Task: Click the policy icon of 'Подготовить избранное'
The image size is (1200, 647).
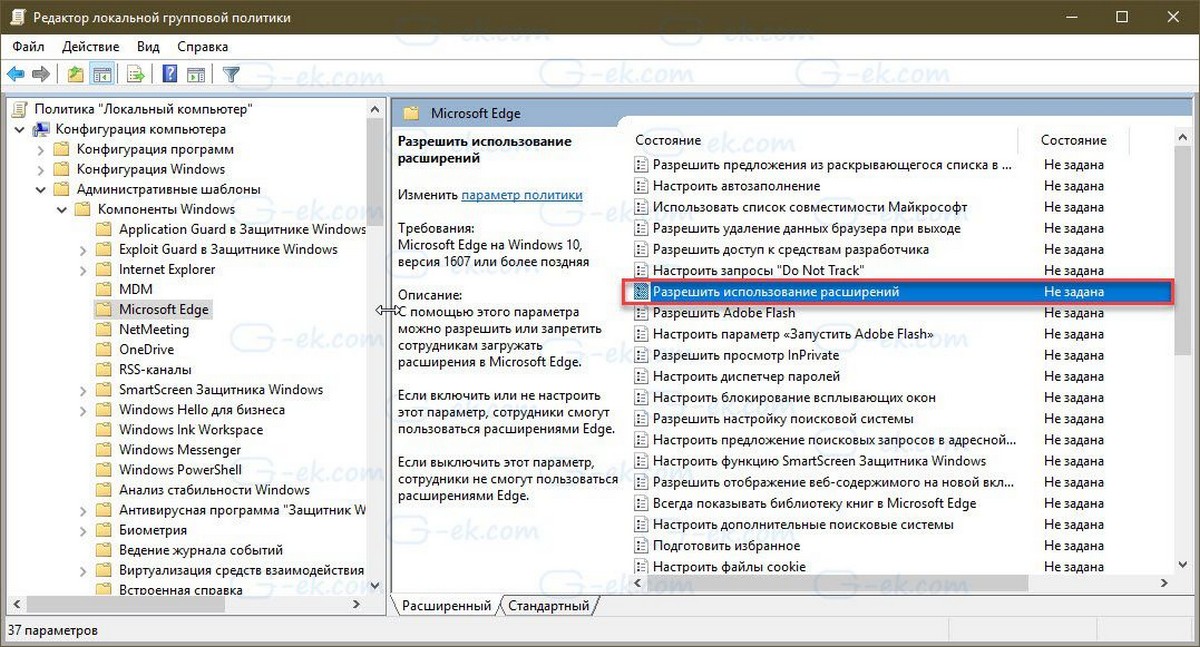Action: click(x=642, y=545)
